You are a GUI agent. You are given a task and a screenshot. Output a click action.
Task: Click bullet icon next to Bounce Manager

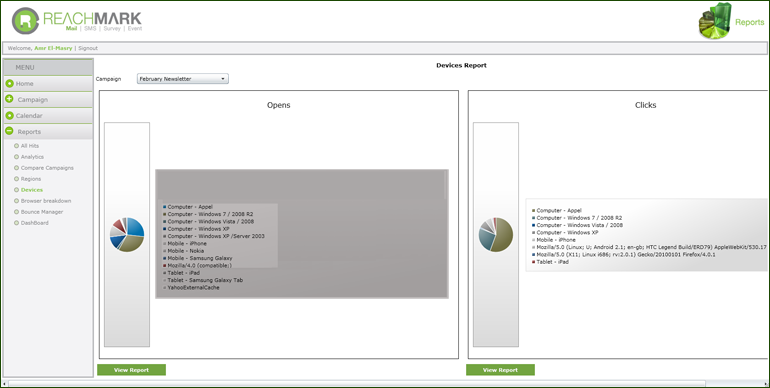coord(16,212)
